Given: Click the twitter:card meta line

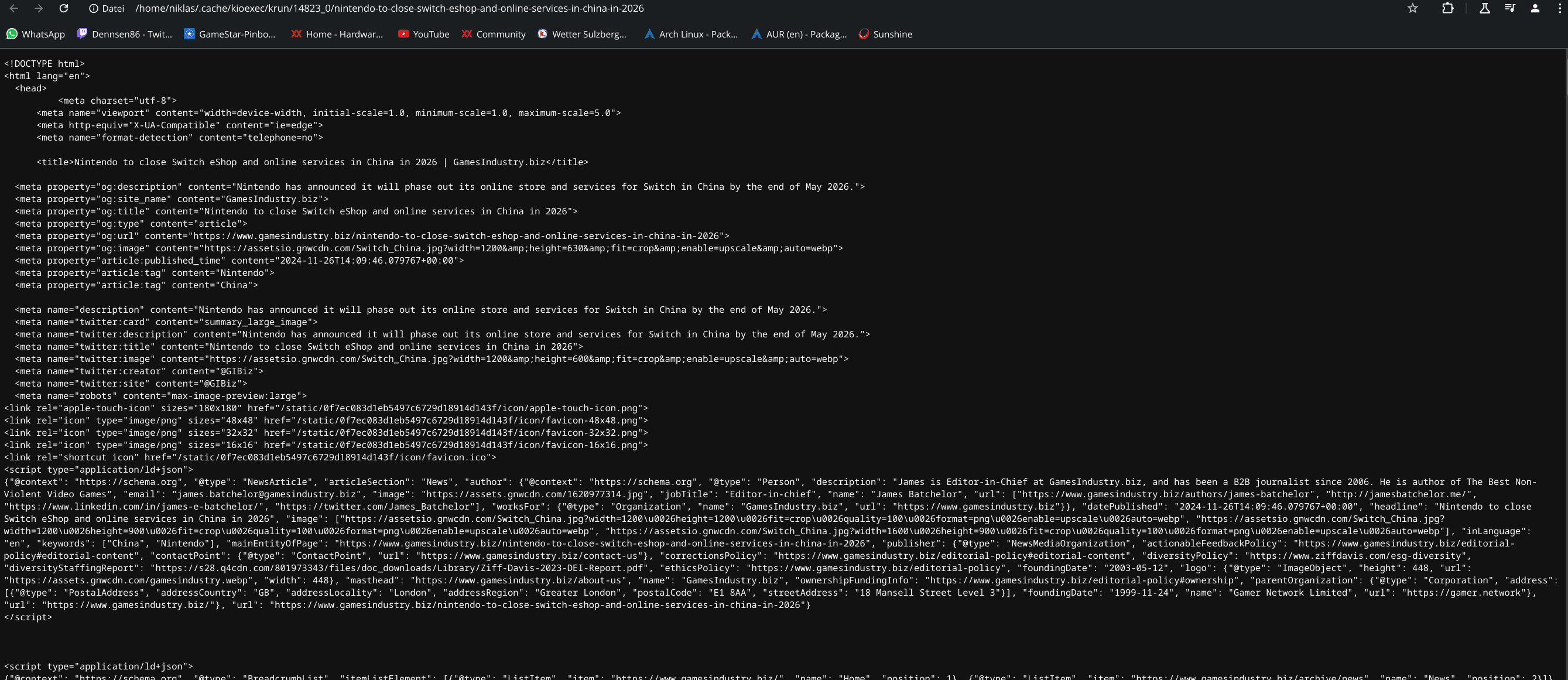Looking at the screenshot, I should coord(166,322).
